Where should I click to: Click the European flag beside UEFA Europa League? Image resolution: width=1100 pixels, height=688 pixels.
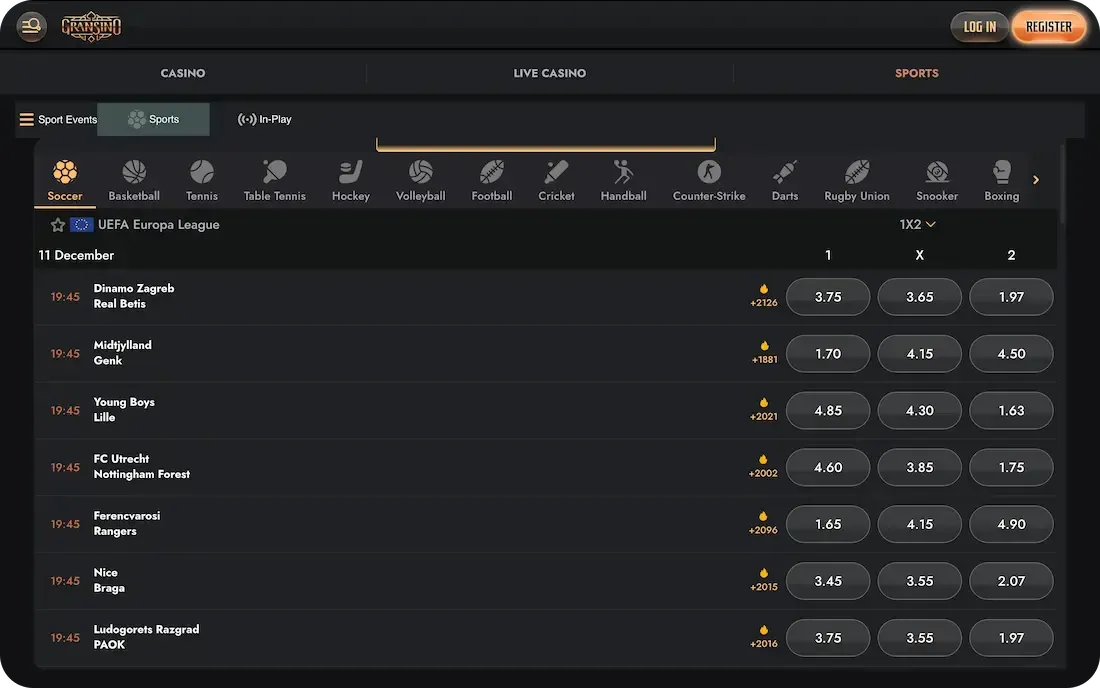[81, 224]
